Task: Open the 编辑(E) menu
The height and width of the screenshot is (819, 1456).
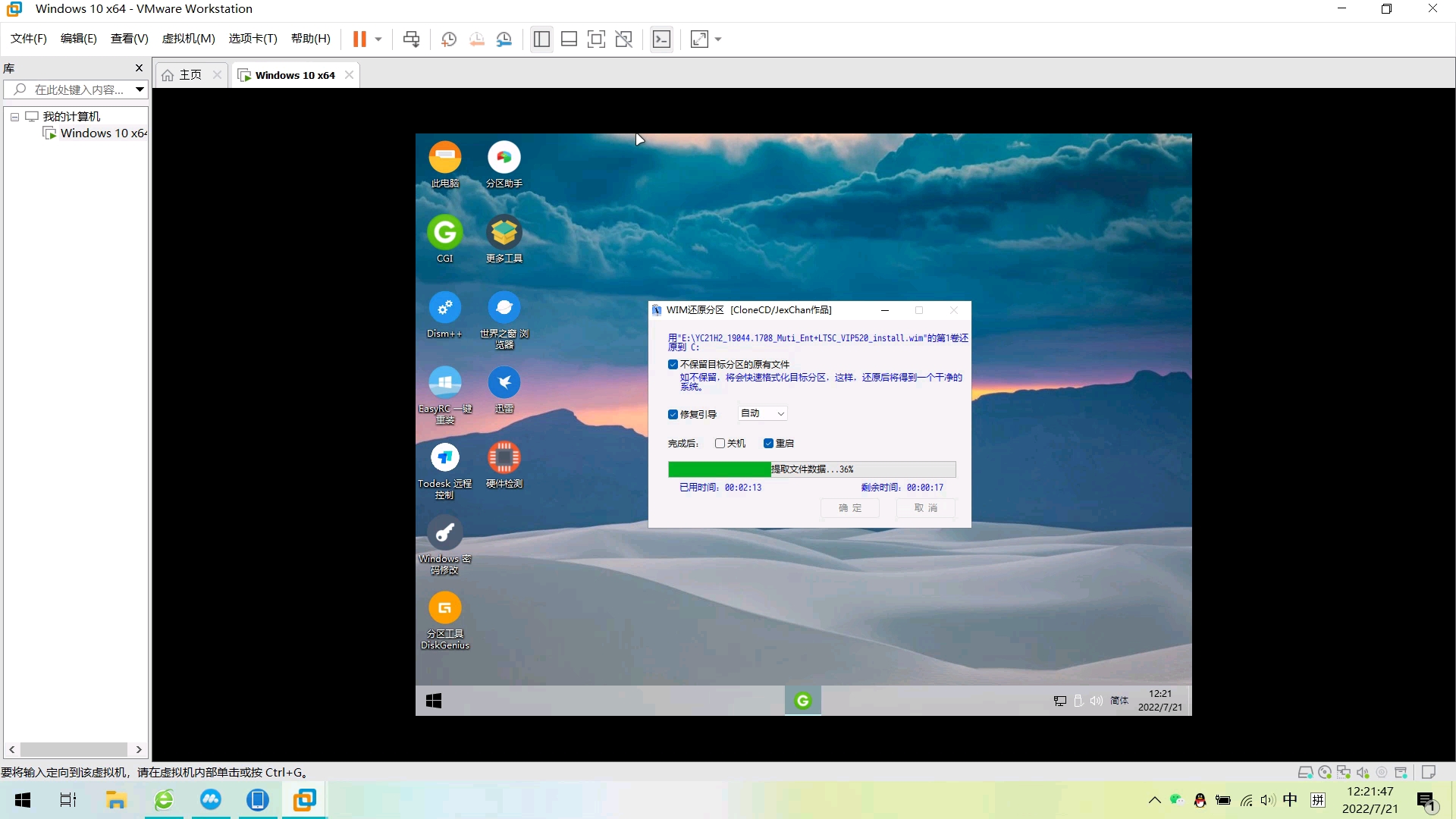Action: coord(79,39)
